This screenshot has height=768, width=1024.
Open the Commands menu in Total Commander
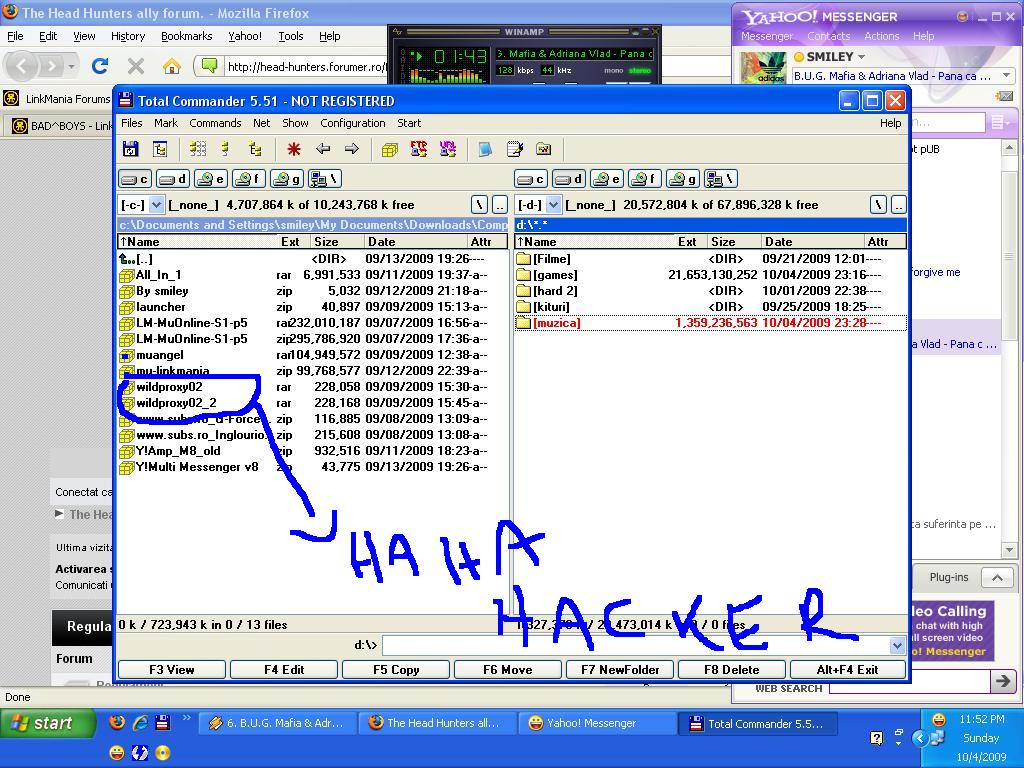215,123
